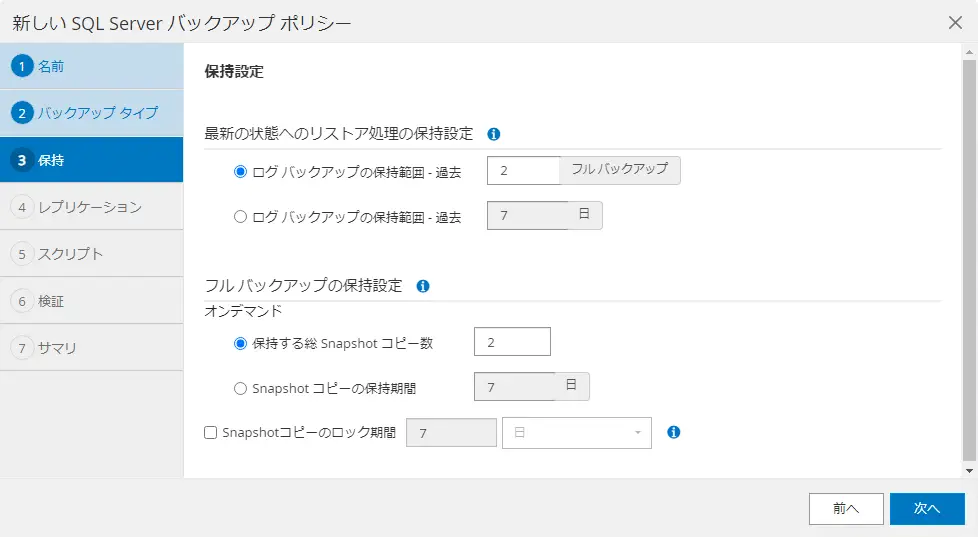978x537 pixels.
Task: Click info icon next to フル バックアップの保持設定
Action: tap(423, 286)
